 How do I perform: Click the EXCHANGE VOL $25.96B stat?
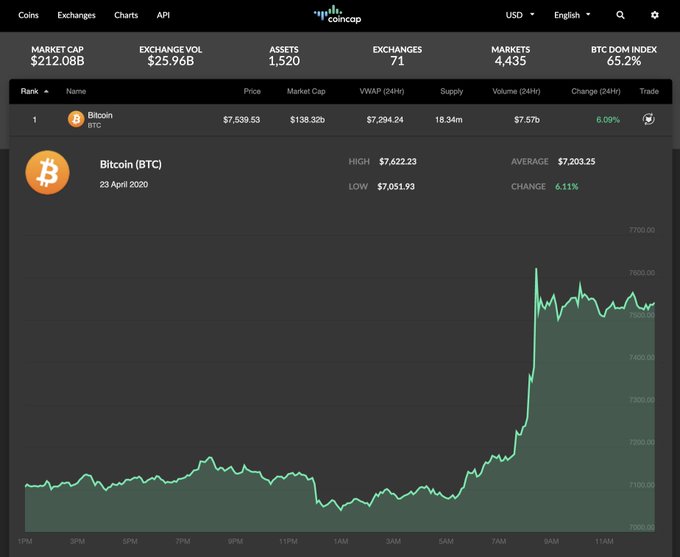pos(170,56)
